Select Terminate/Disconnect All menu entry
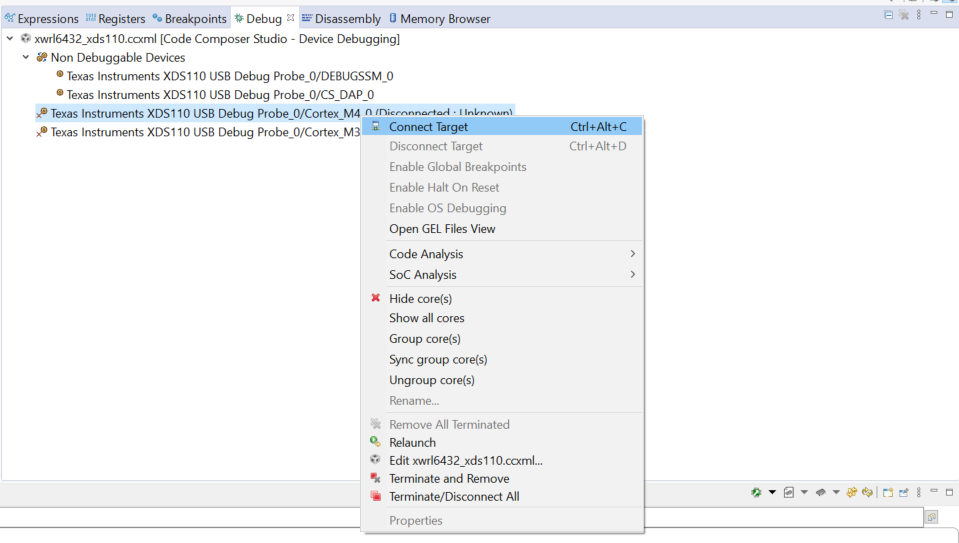This screenshot has height=543, width=959. 454,496
